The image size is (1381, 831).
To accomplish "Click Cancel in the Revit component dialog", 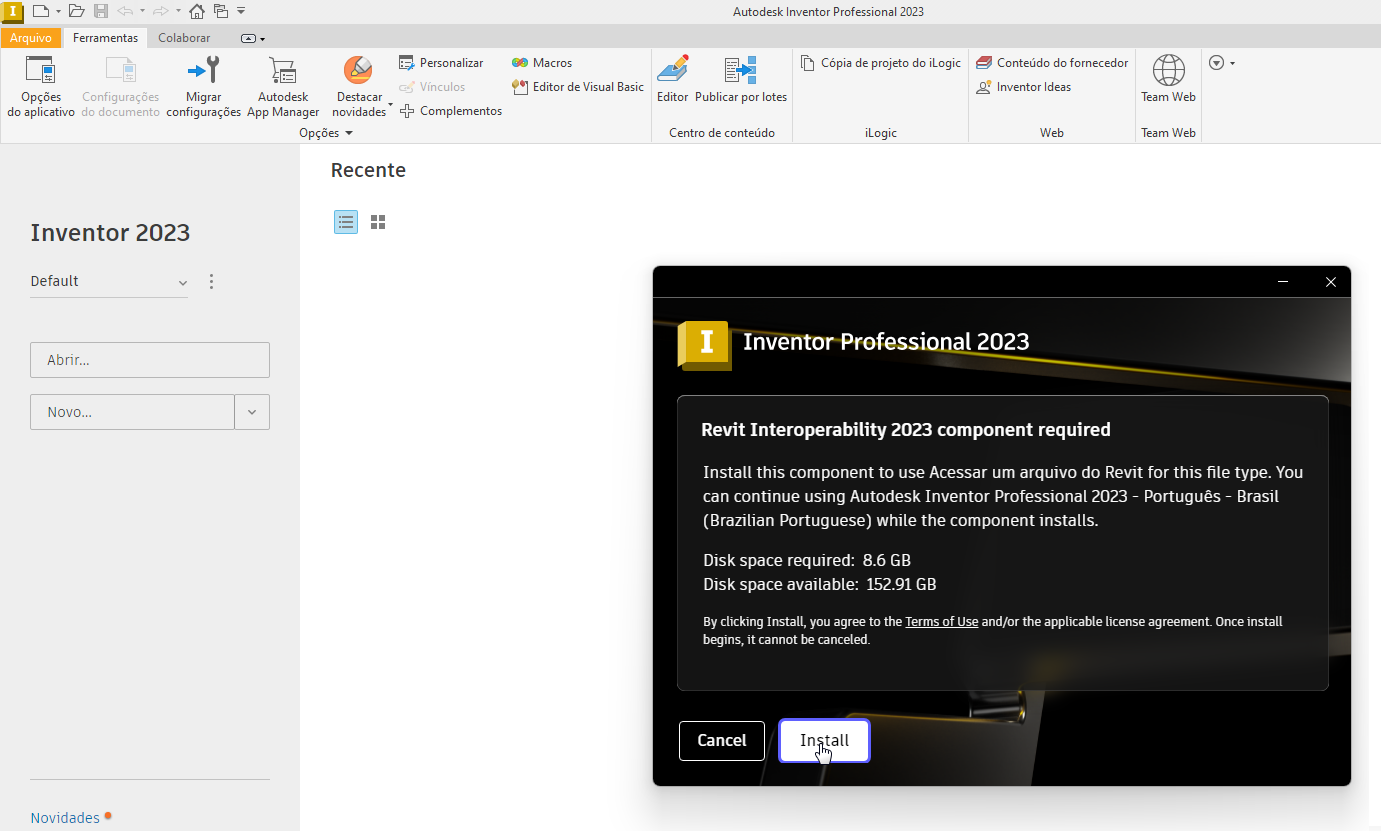I will click(x=722, y=741).
